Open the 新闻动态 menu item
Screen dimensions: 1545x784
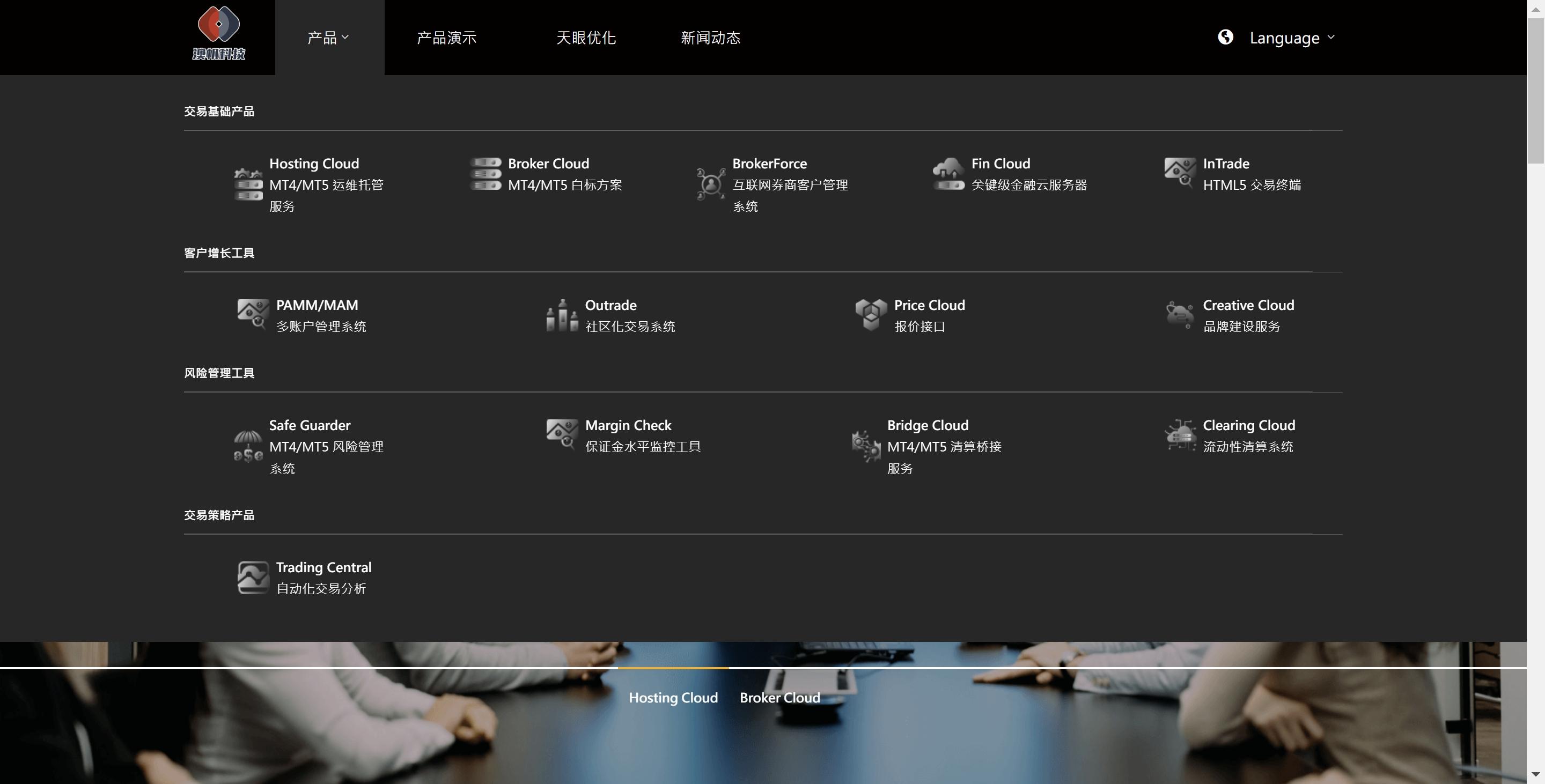coord(711,38)
